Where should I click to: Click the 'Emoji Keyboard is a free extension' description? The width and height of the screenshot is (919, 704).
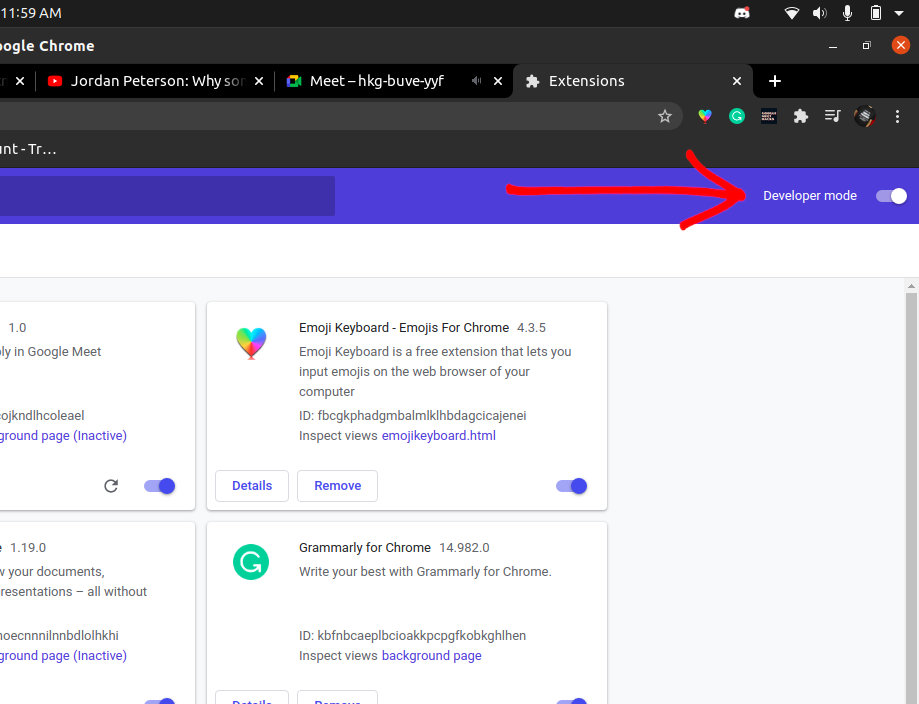[435, 371]
